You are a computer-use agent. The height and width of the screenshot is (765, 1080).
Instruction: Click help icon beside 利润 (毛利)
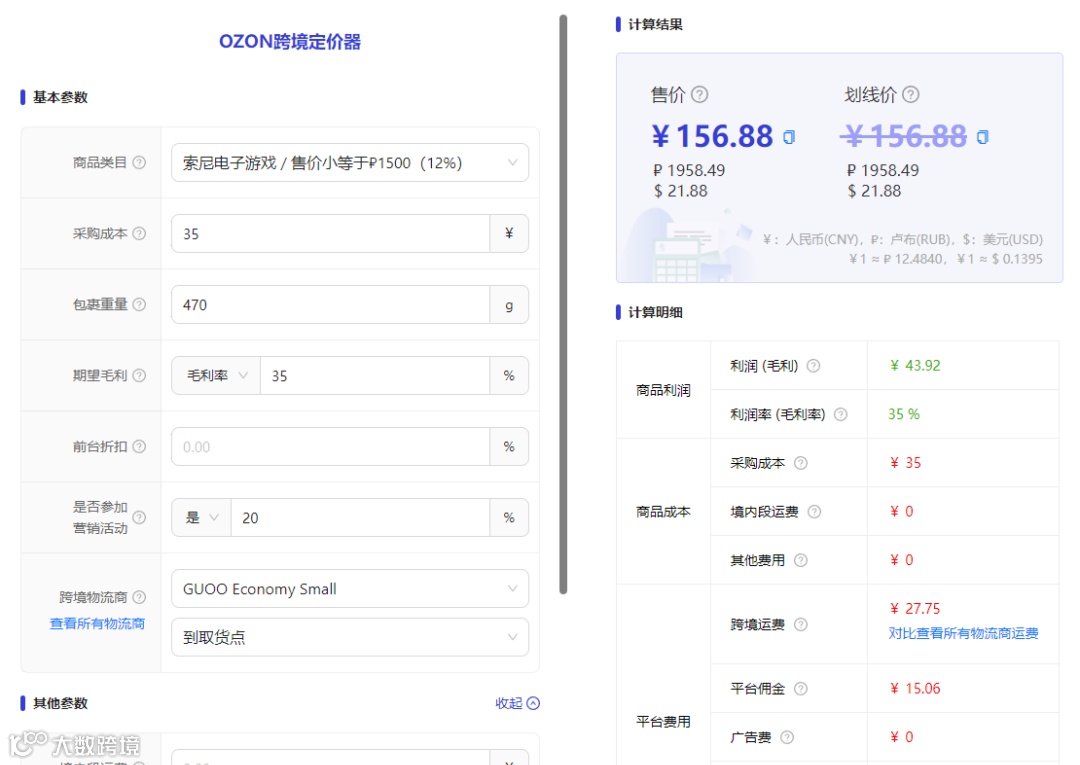[813, 366]
